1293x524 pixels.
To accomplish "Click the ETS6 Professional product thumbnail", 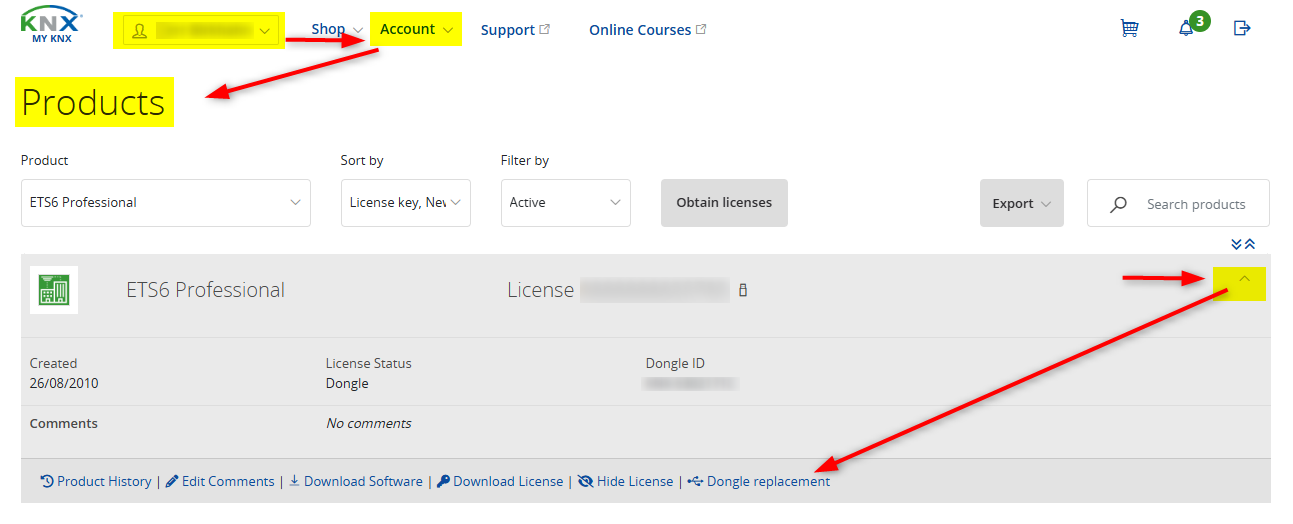I will (x=54, y=290).
